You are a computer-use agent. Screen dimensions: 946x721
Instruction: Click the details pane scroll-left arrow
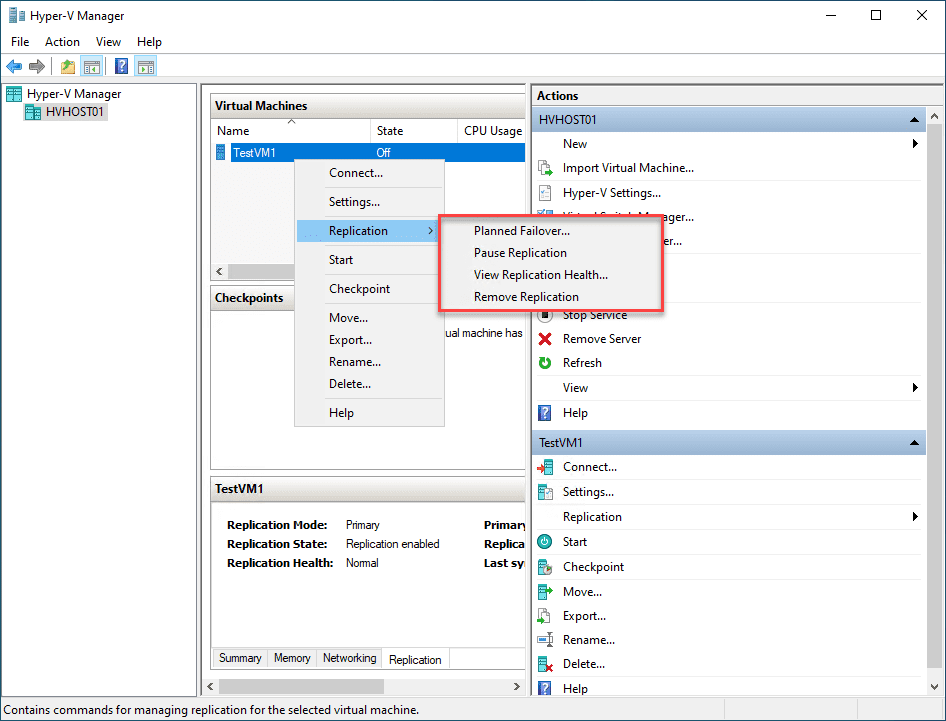click(x=211, y=687)
